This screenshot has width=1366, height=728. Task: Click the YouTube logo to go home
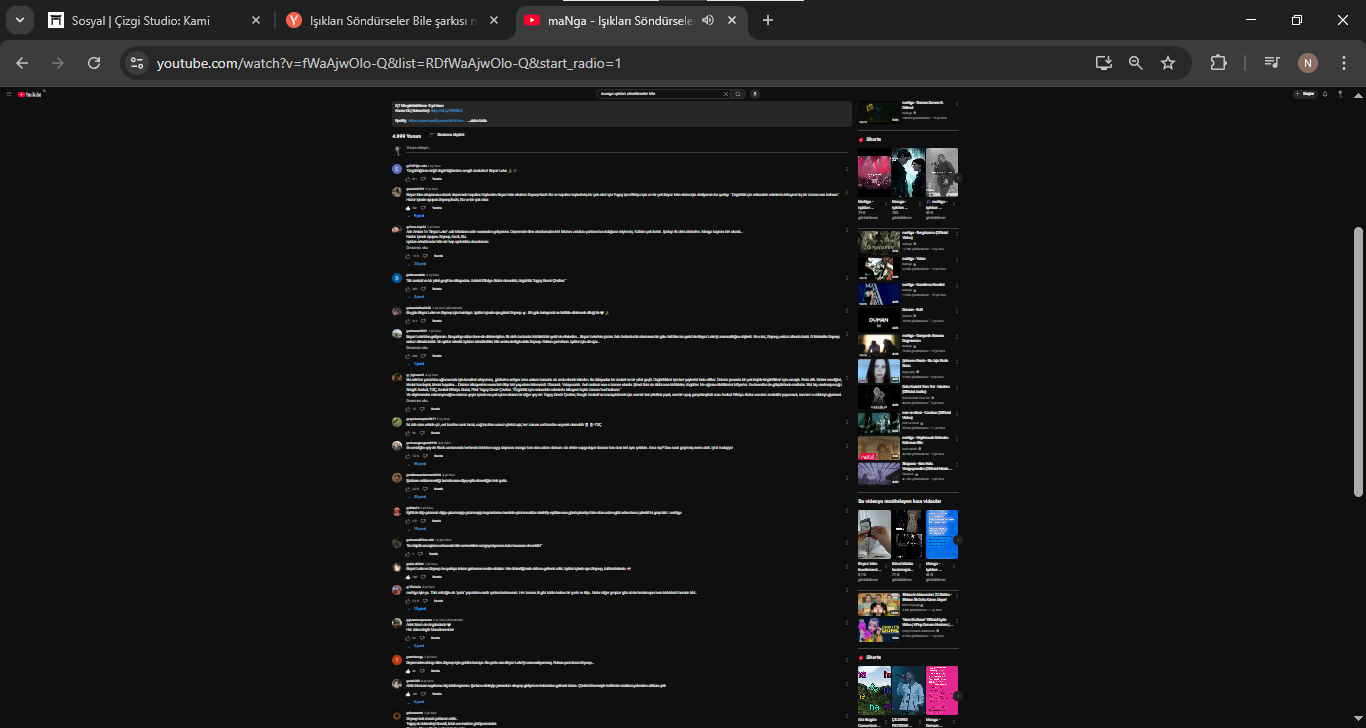[30, 94]
